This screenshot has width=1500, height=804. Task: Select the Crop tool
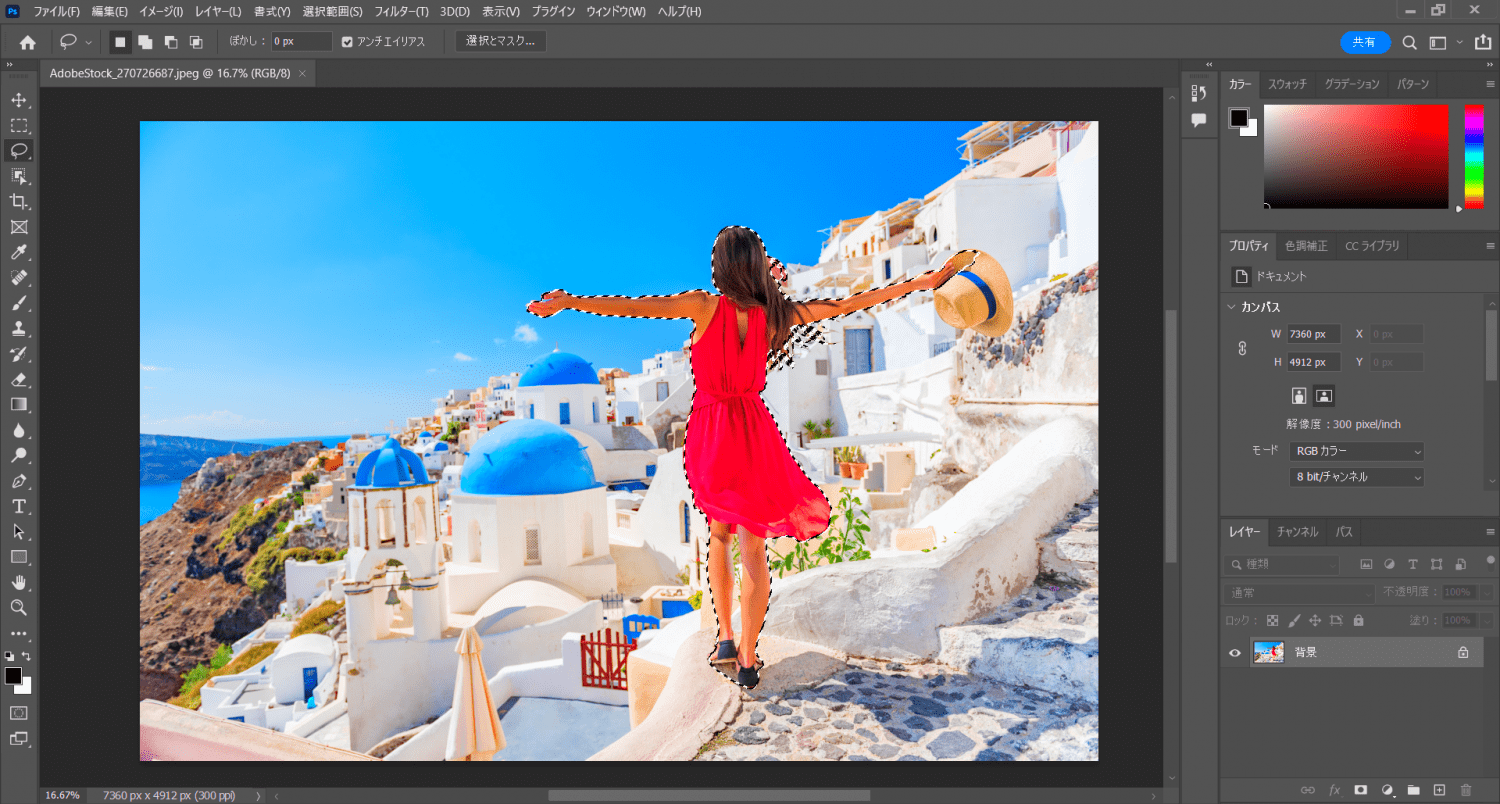tap(18, 202)
